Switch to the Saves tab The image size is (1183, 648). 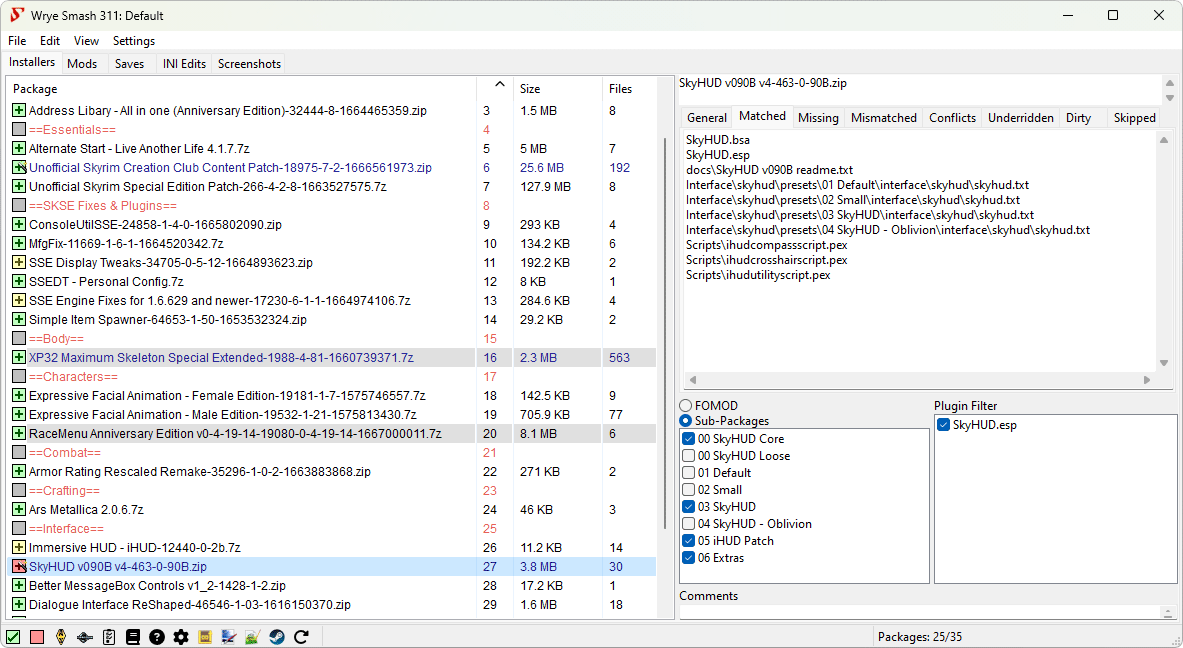click(130, 64)
